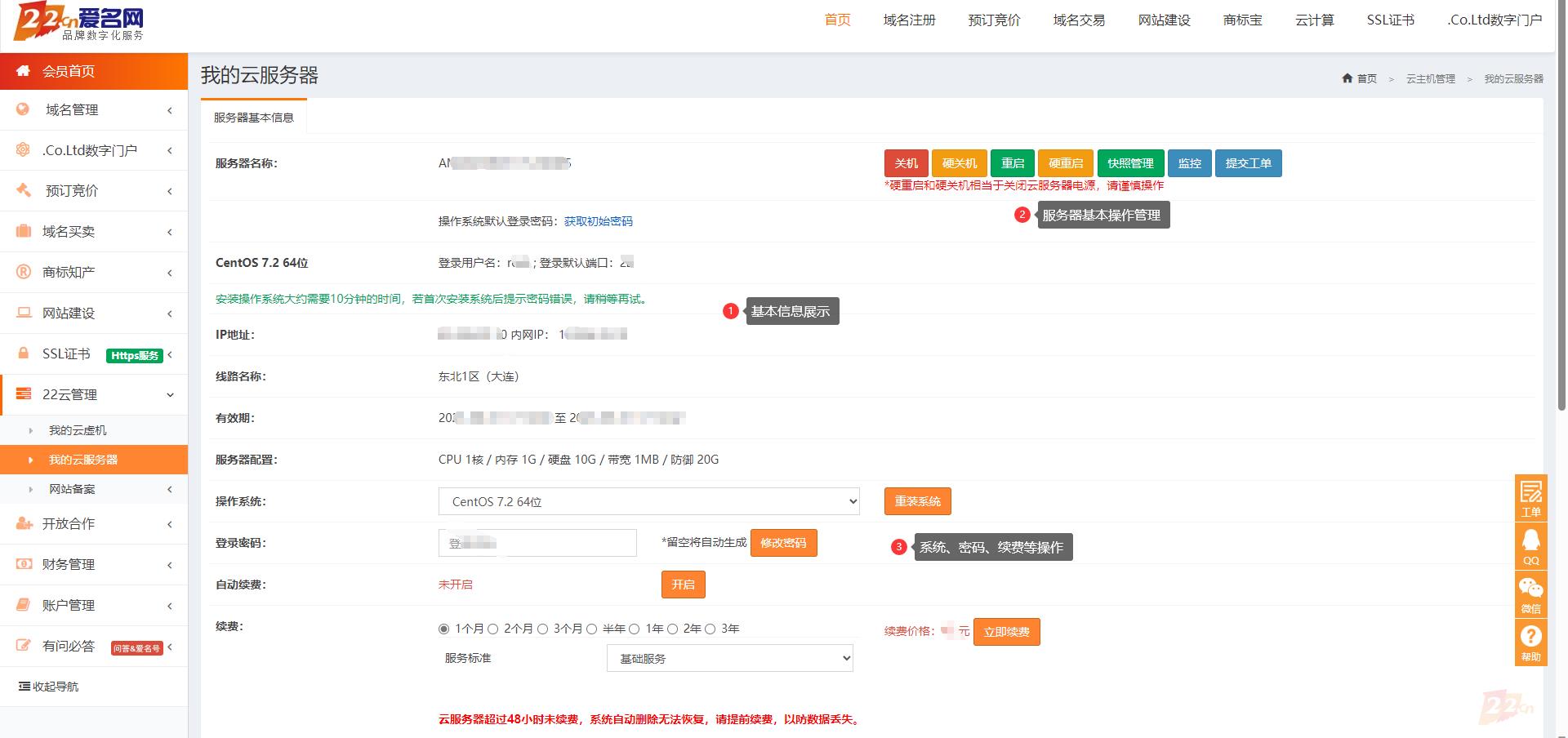Expand the .Co.Ltd数字门户 sidebar chevron
The width and height of the screenshot is (1568, 738).
170,150
